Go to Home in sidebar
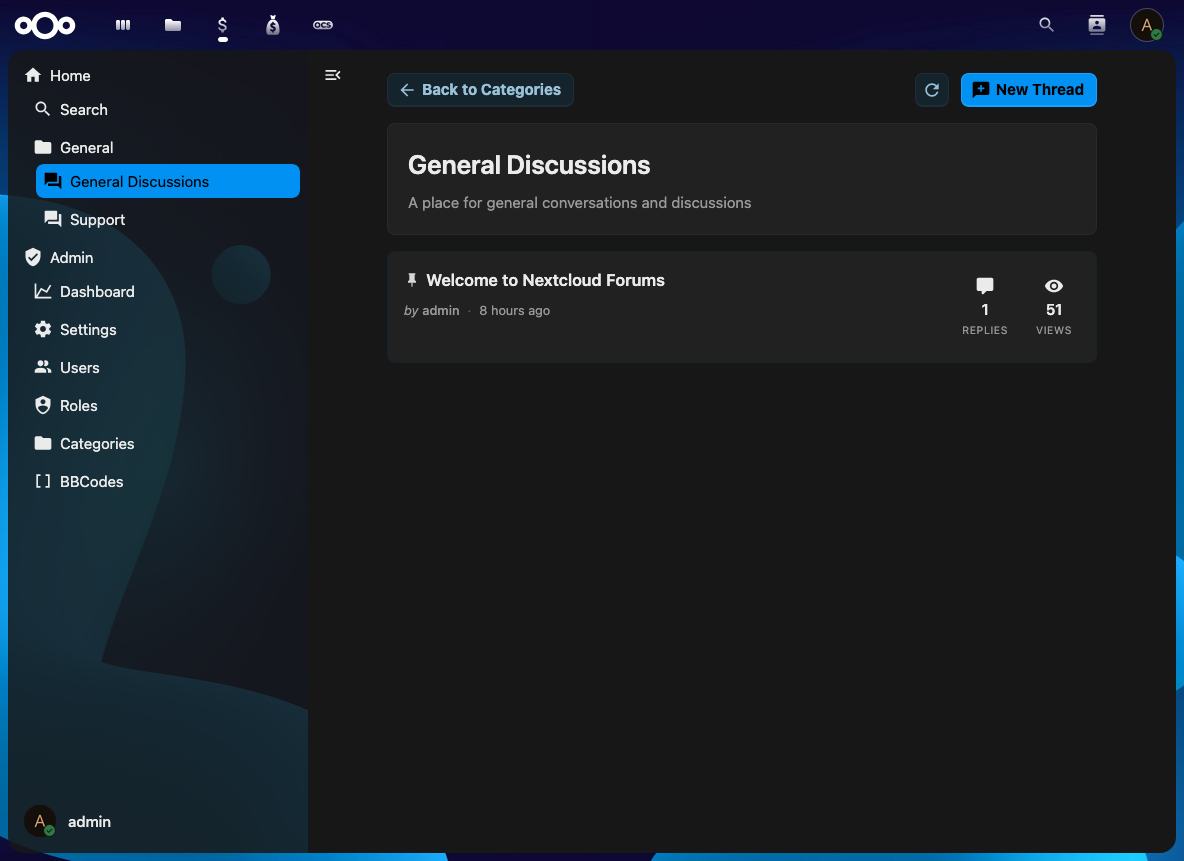Image resolution: width=1184 pixels, height=861 pixels. [x=70, y=76]
